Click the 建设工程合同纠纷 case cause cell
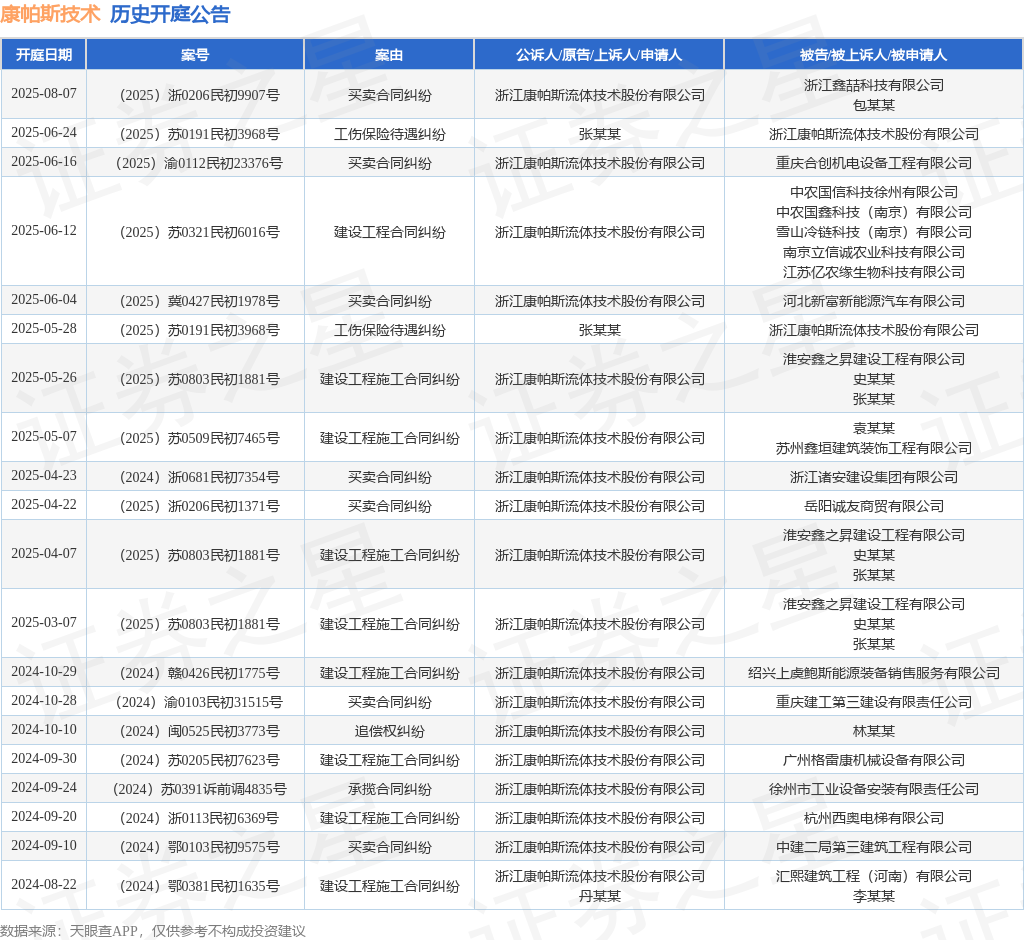 [x=389, y=233]
